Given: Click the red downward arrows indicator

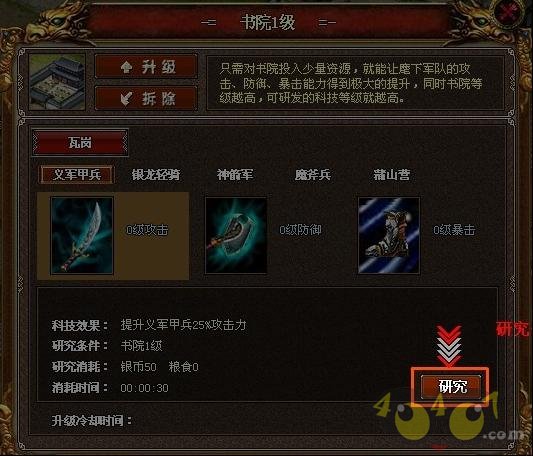Looking at the screenshot, I should coord(449,346).
